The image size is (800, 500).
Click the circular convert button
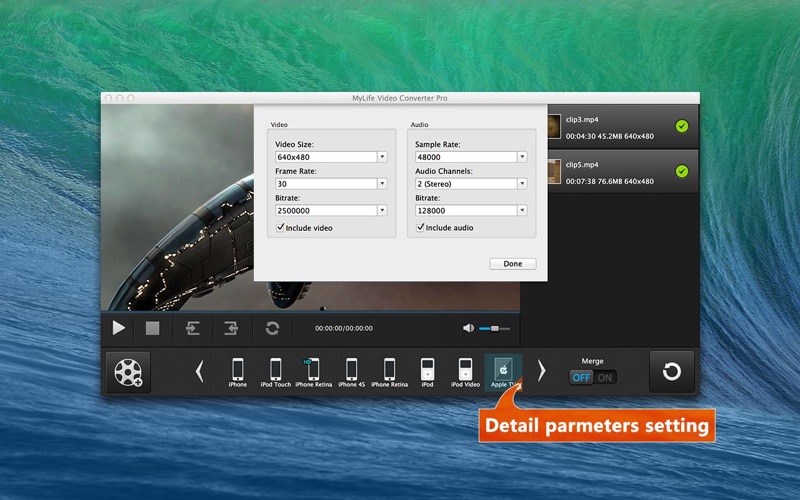coord(672,372)
